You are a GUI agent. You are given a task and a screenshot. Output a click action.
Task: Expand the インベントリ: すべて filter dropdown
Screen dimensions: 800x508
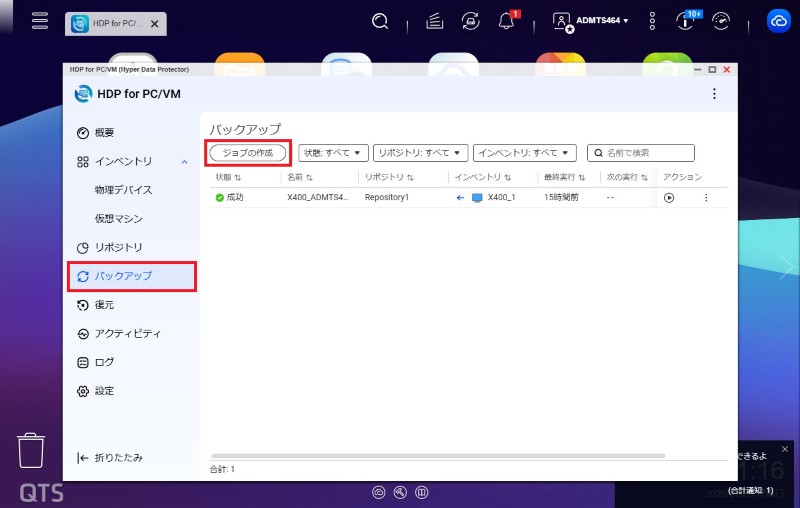(525, 153)
